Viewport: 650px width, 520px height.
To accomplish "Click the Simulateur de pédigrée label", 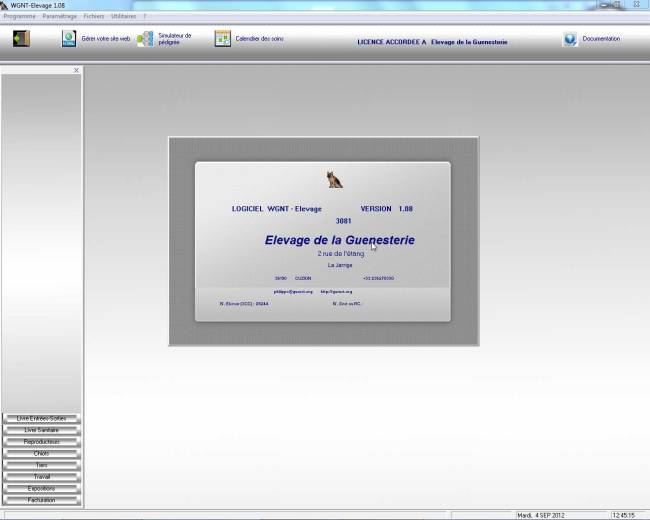I will point(175,39).
